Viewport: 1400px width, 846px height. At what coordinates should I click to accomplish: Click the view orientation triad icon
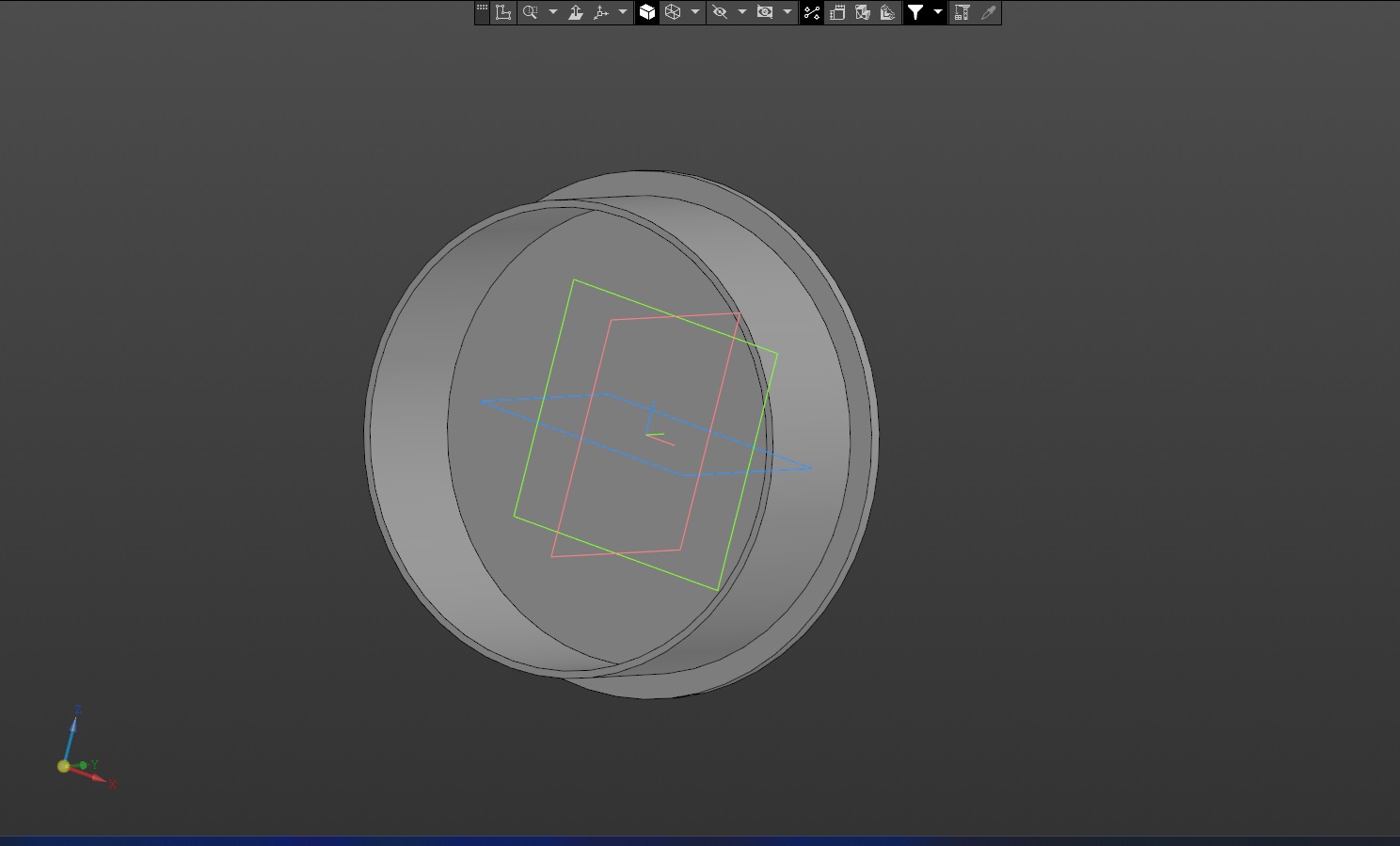601,12
